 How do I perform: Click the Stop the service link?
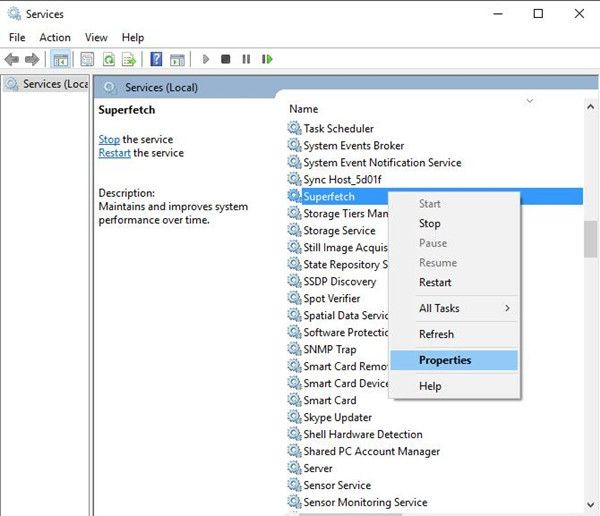pos(109,139)
